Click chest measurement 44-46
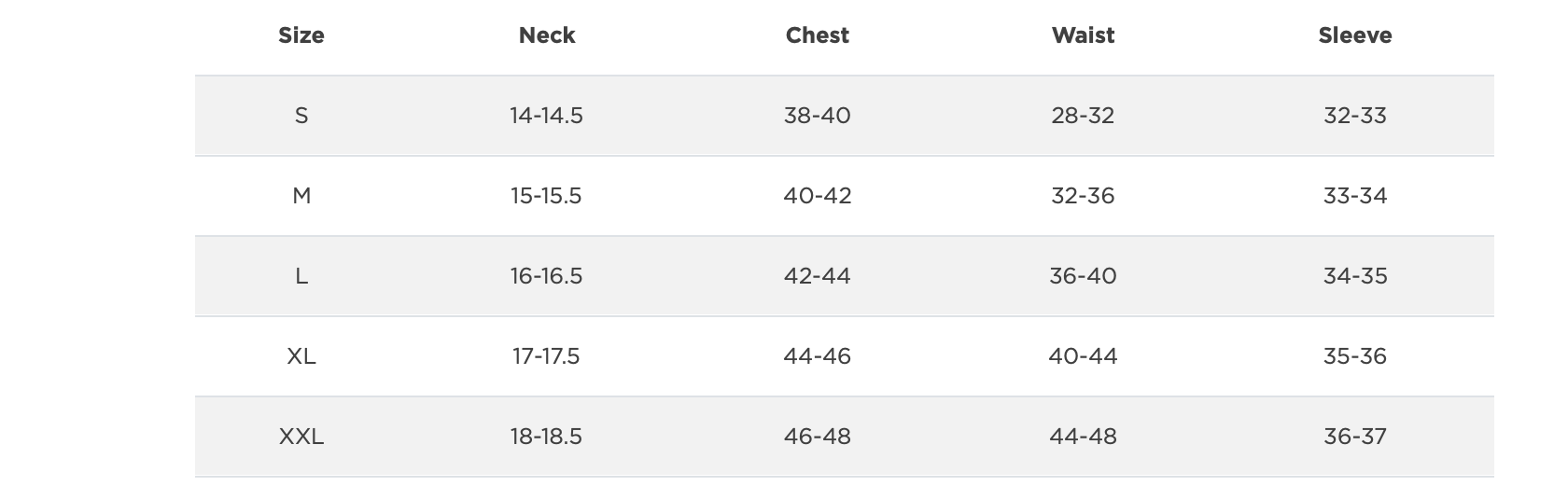Viewport: 1568px width, 500px height. 818,356
